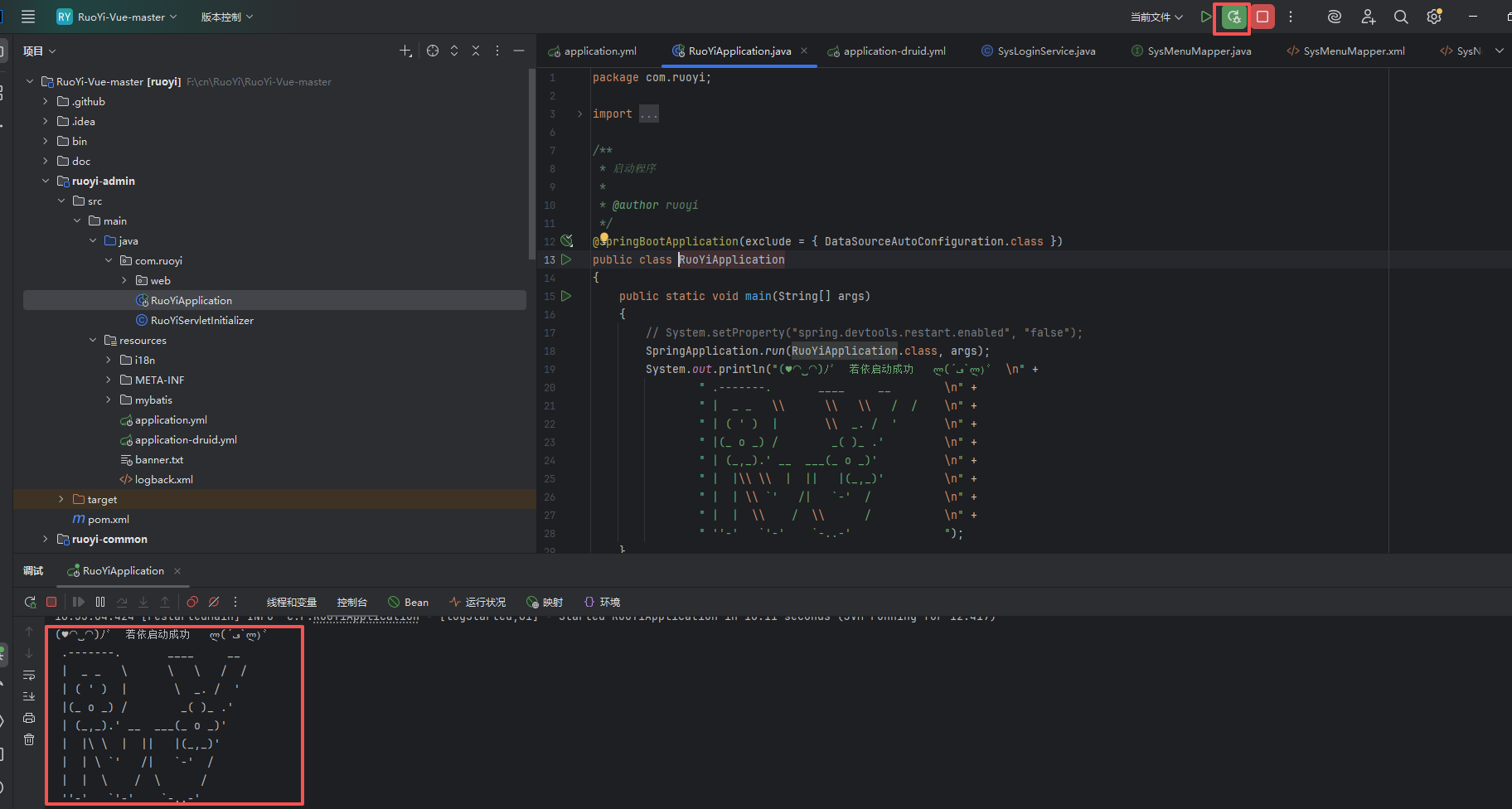The image size is (1512, 809).
Task: Open Code With Me add user icon
Action: [1368, 17]
